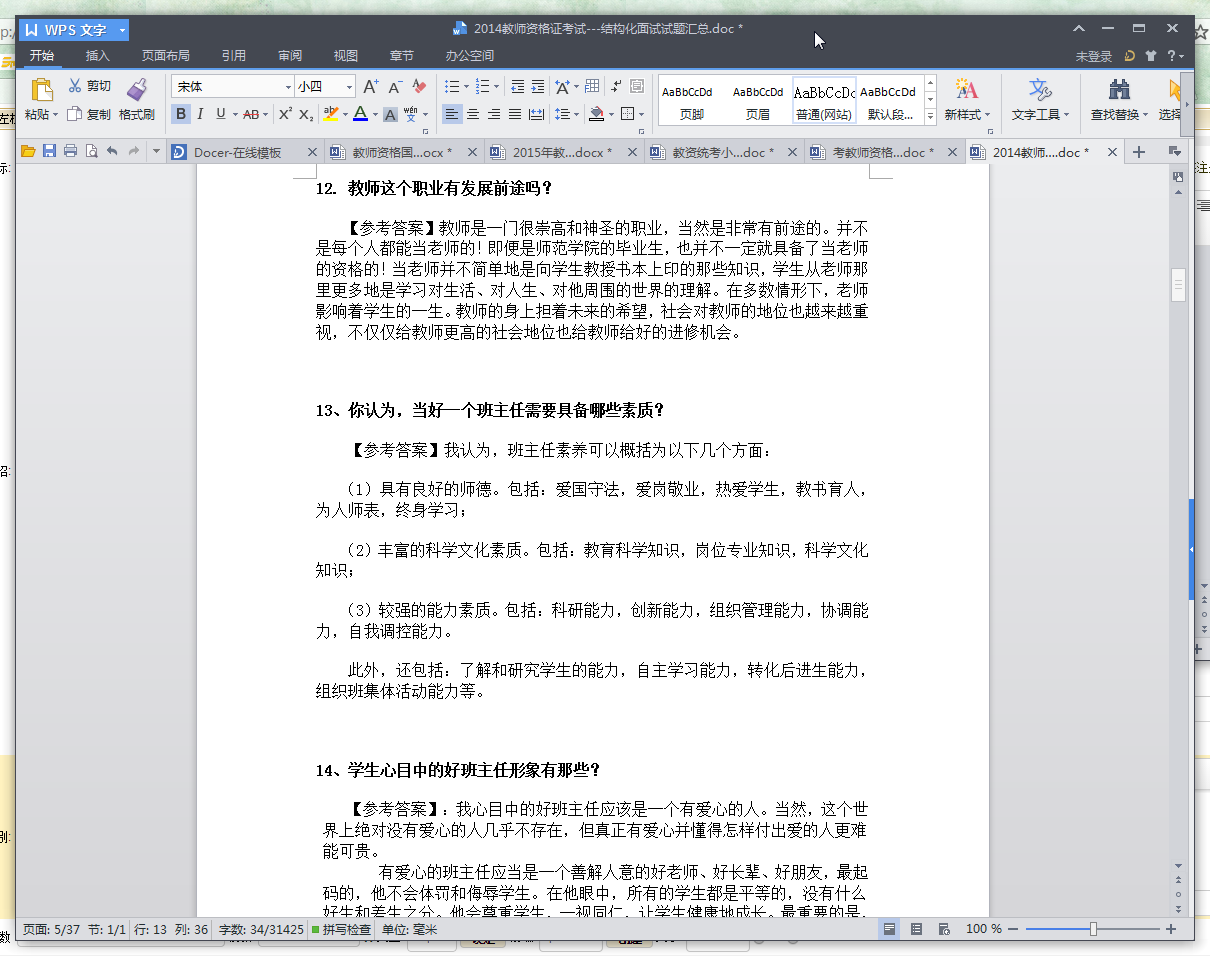The width and height of the screenshot is (1210, 956).
Task: Justify the paragraph text
Action: [x=515, y=114]
